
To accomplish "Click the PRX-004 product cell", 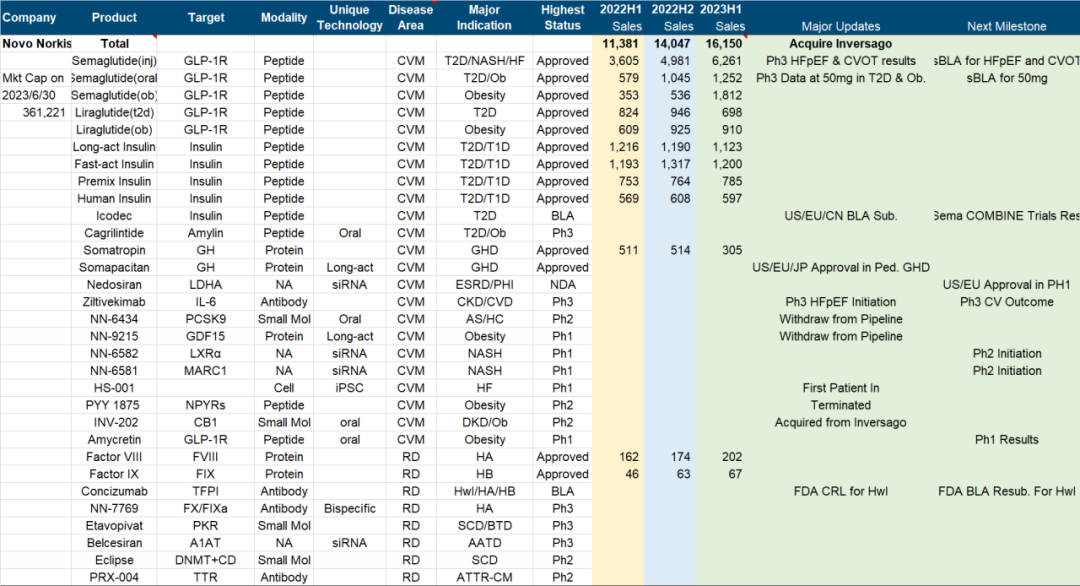I will point(114,577).
